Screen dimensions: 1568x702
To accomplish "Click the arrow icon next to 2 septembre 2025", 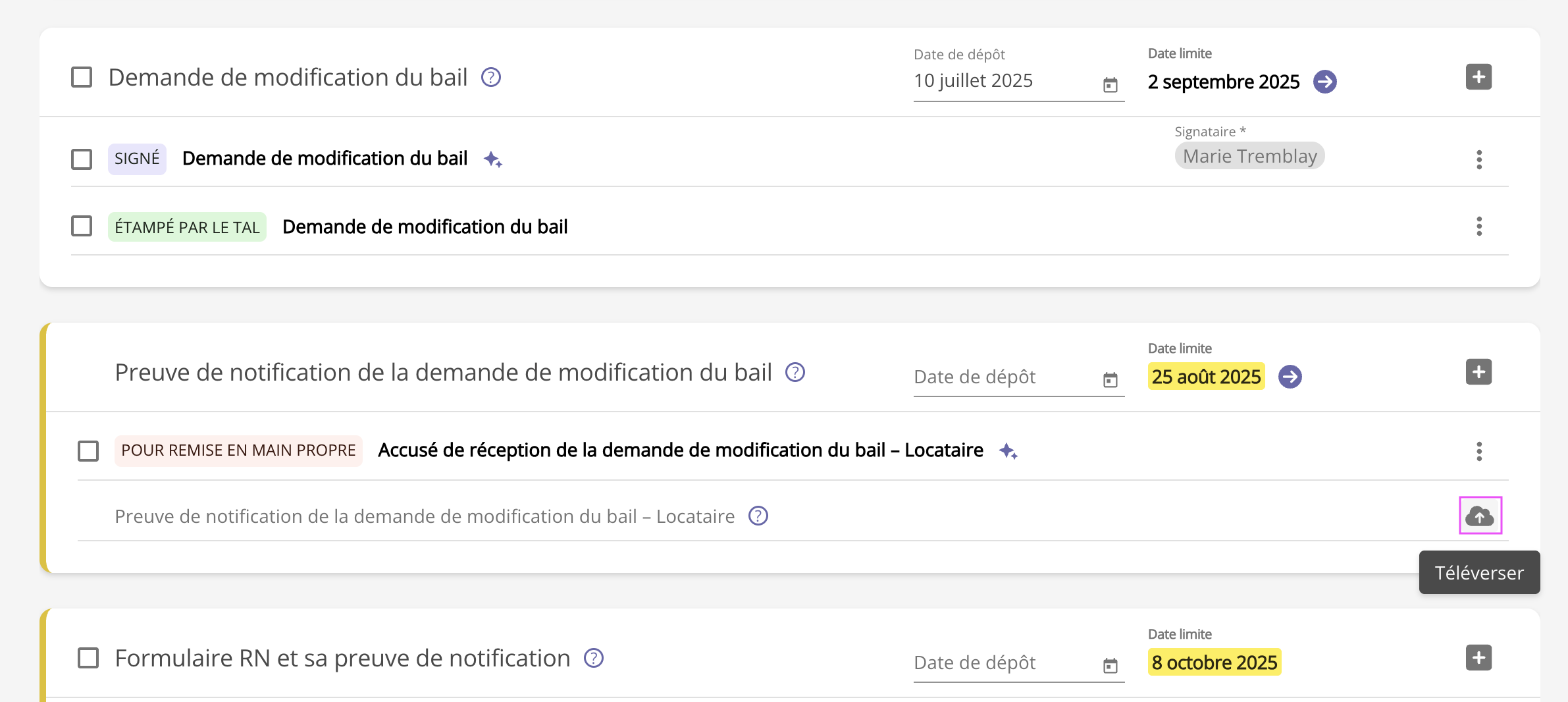I will tap(1324, 82).
